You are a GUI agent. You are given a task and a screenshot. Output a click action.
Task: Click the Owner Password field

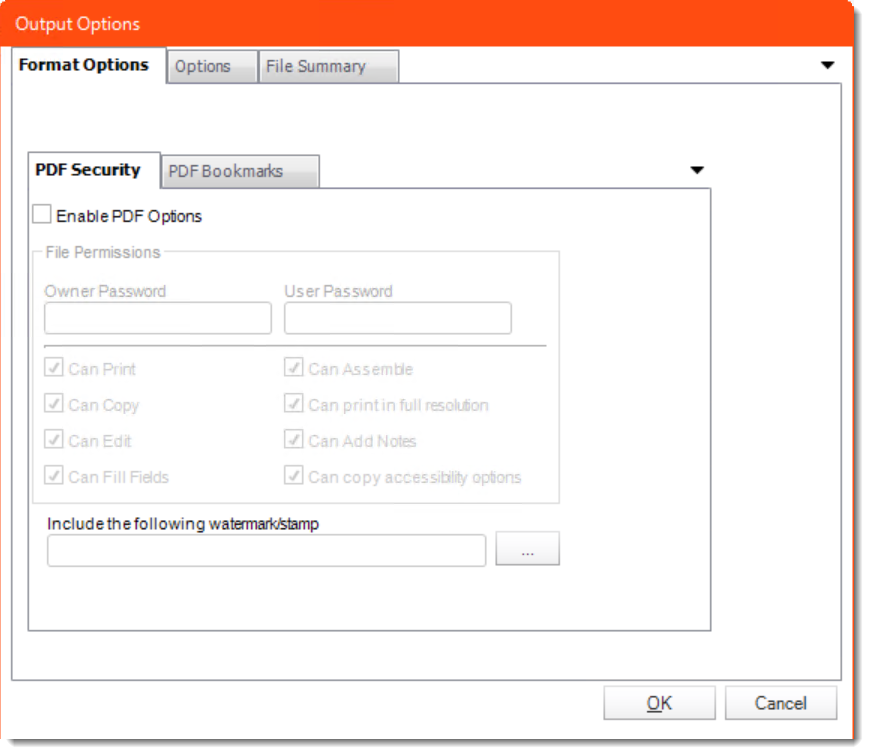point(157,318)
